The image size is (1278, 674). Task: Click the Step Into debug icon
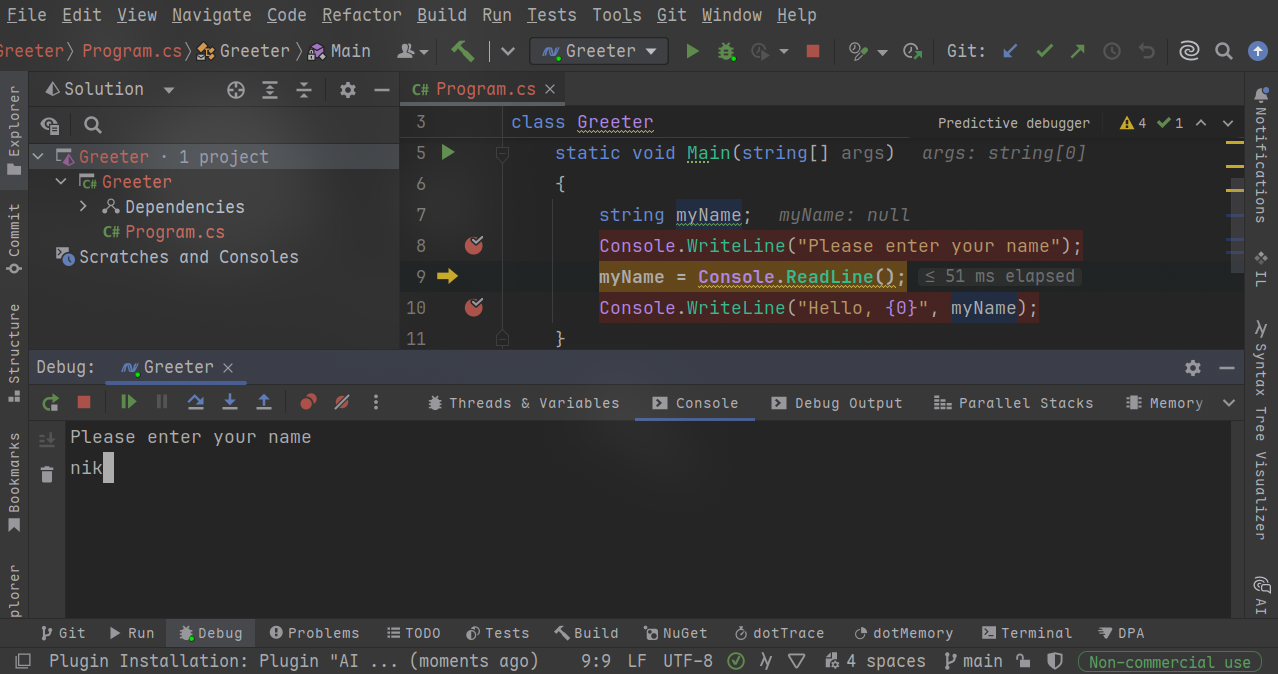coord(230,402)
